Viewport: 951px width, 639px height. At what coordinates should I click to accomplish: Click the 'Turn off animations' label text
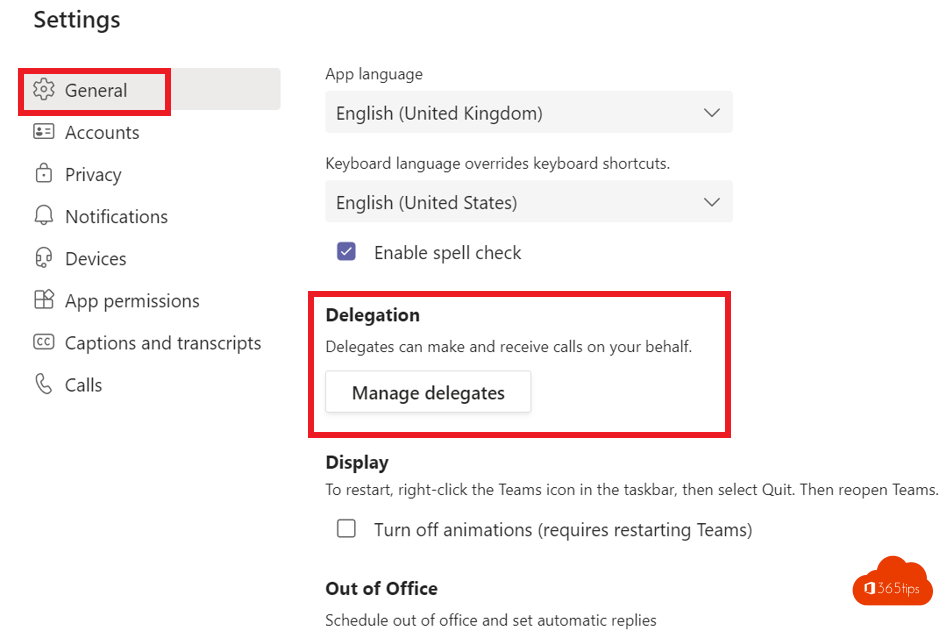pyautogui.click(x=563, y=530)
